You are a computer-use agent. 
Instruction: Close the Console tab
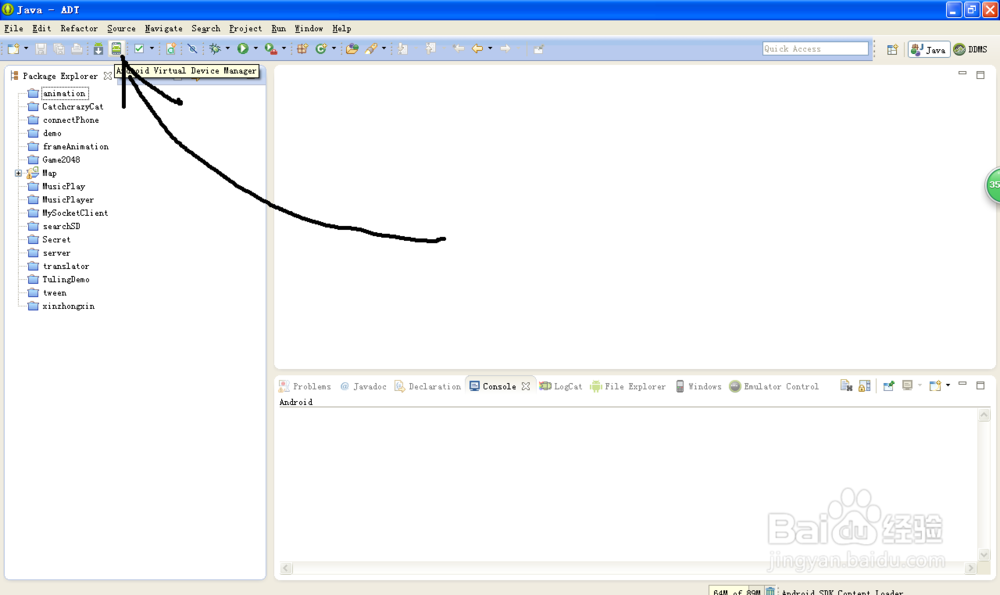coord(526,386)
